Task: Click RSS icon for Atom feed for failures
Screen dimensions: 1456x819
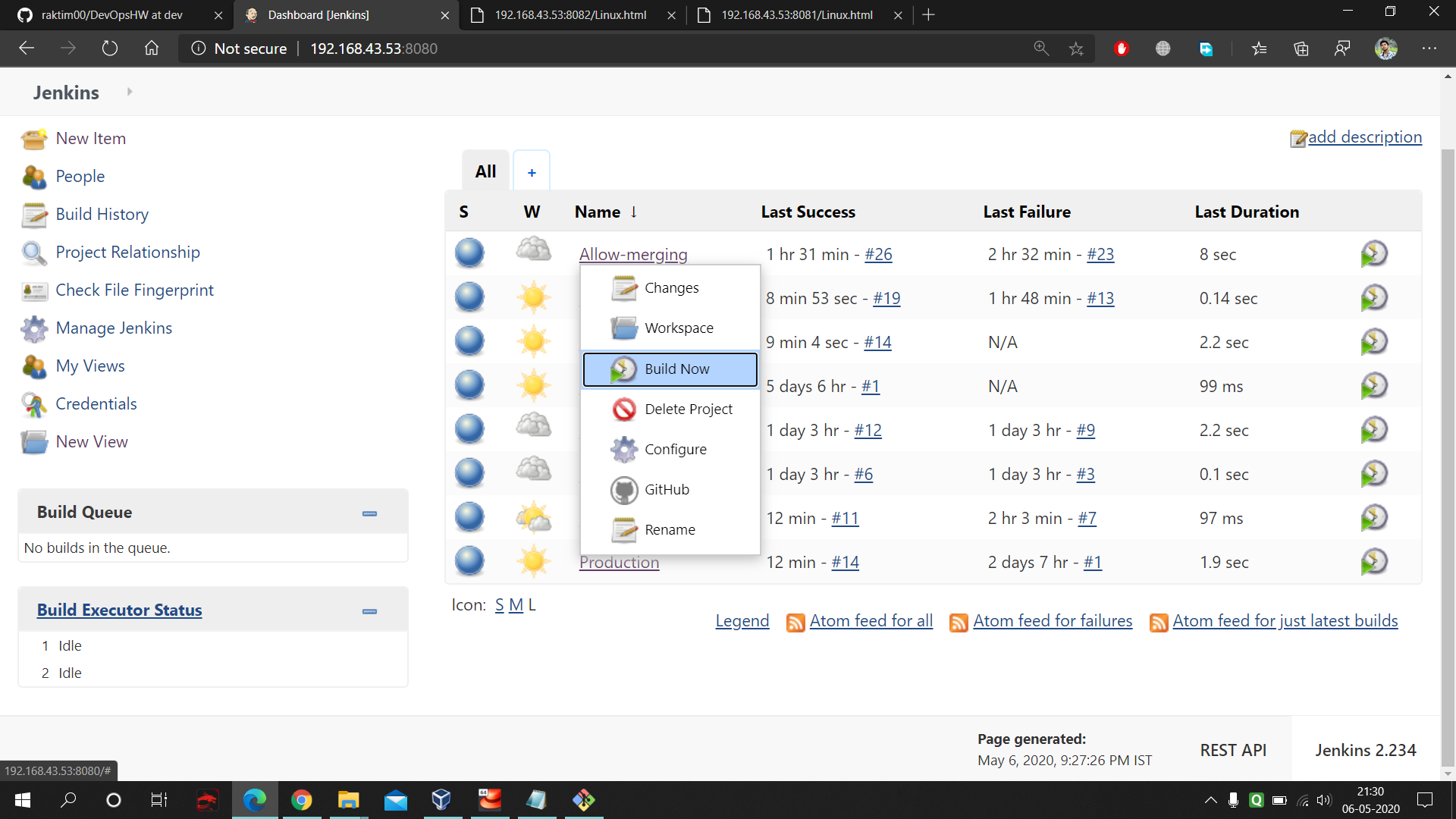Action: point(959,623)
